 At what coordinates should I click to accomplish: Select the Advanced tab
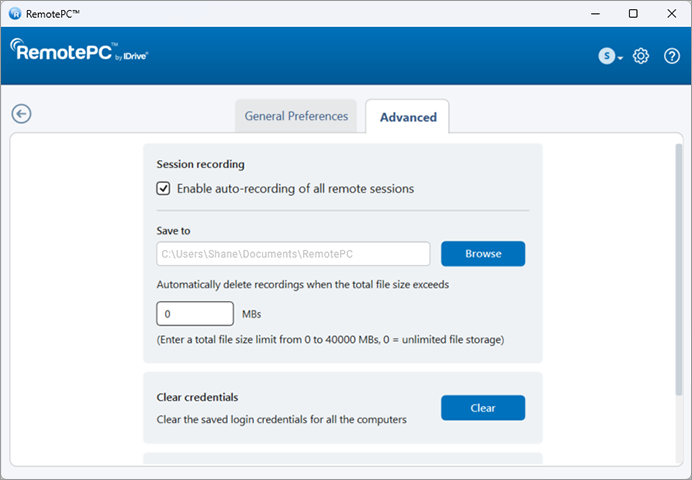pos(408,117)
